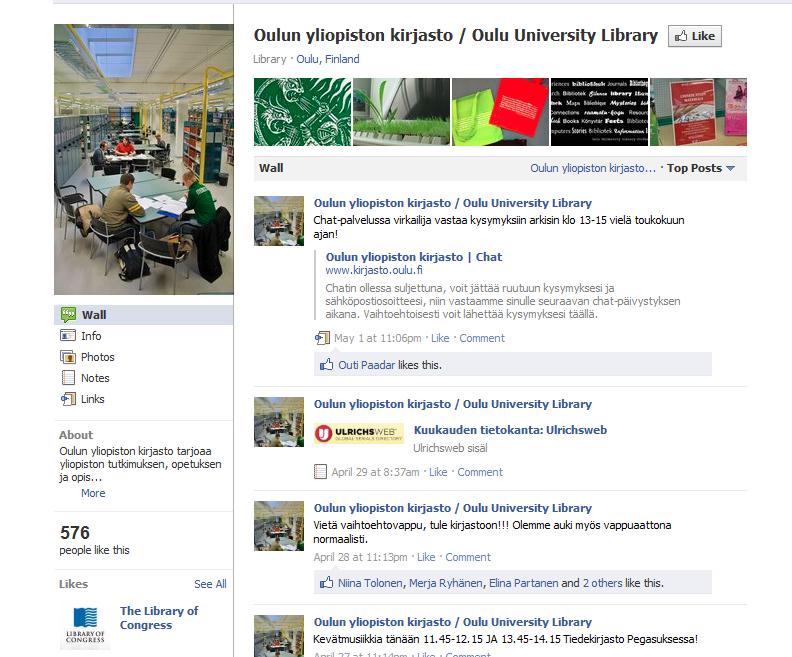Click the Info card icon

[x=68, y=335]
